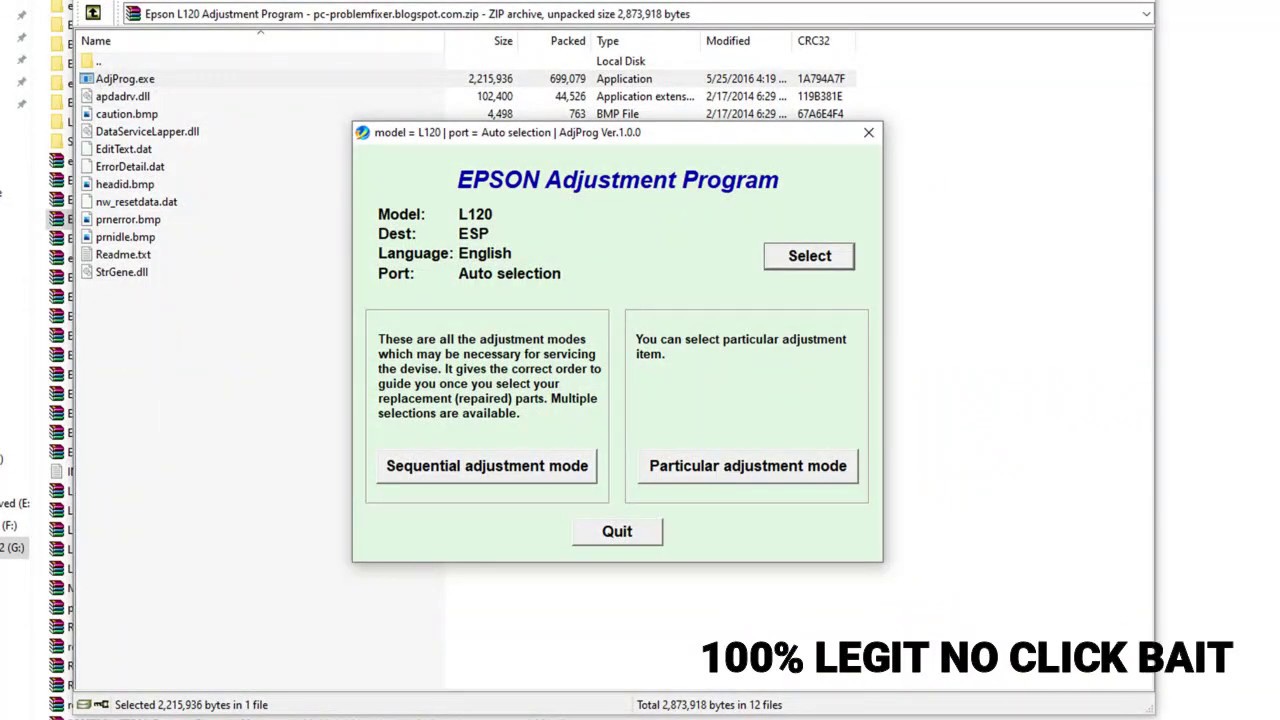Click the '1A794A7F' CRC32 value
The width and height of the screenshot is (1280, 720).
point(821,79)
